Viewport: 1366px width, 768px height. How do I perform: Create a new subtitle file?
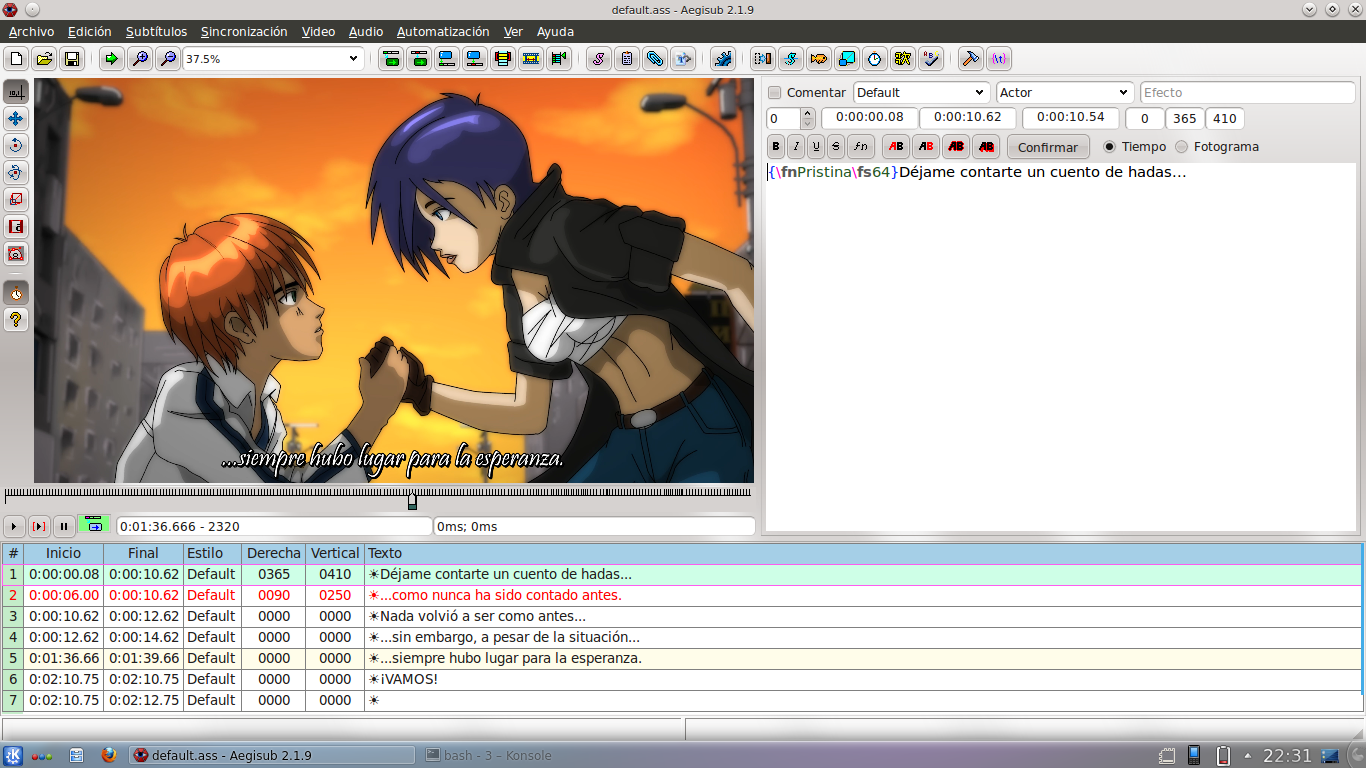(16, 59)
